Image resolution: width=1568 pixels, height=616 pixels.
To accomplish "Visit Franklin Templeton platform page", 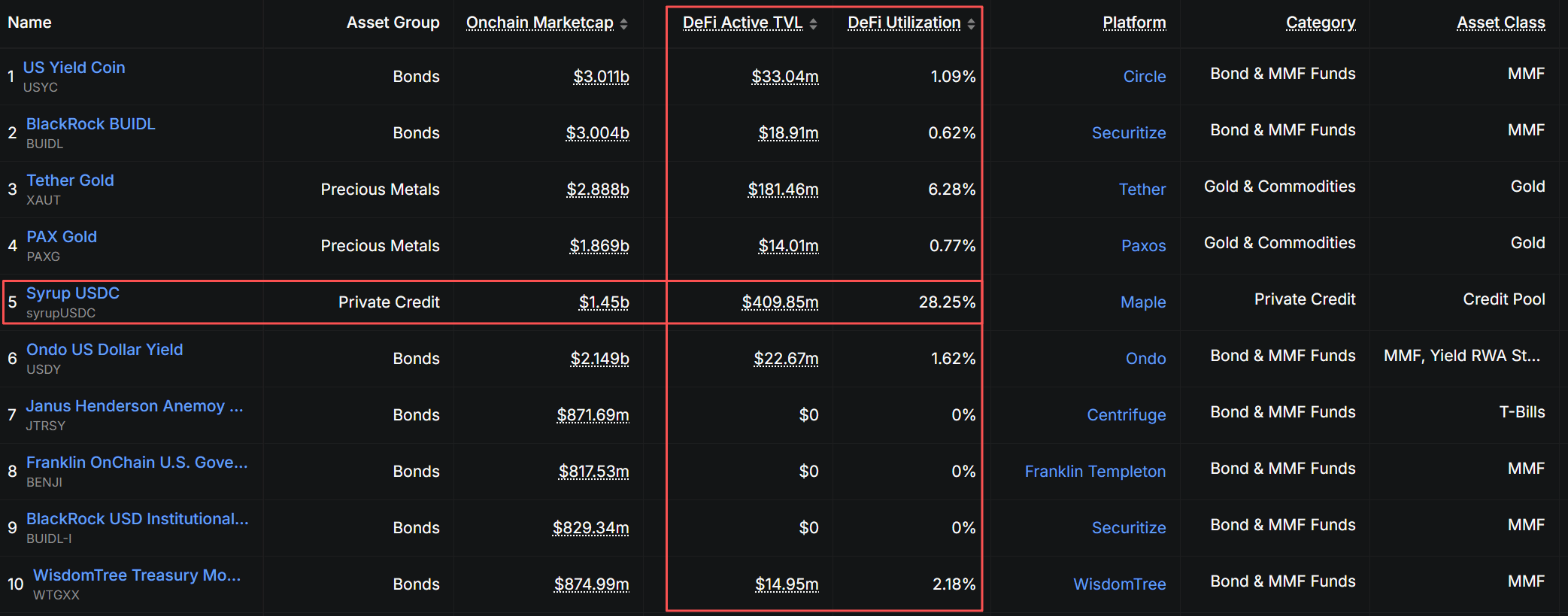I will point(1095,471).
